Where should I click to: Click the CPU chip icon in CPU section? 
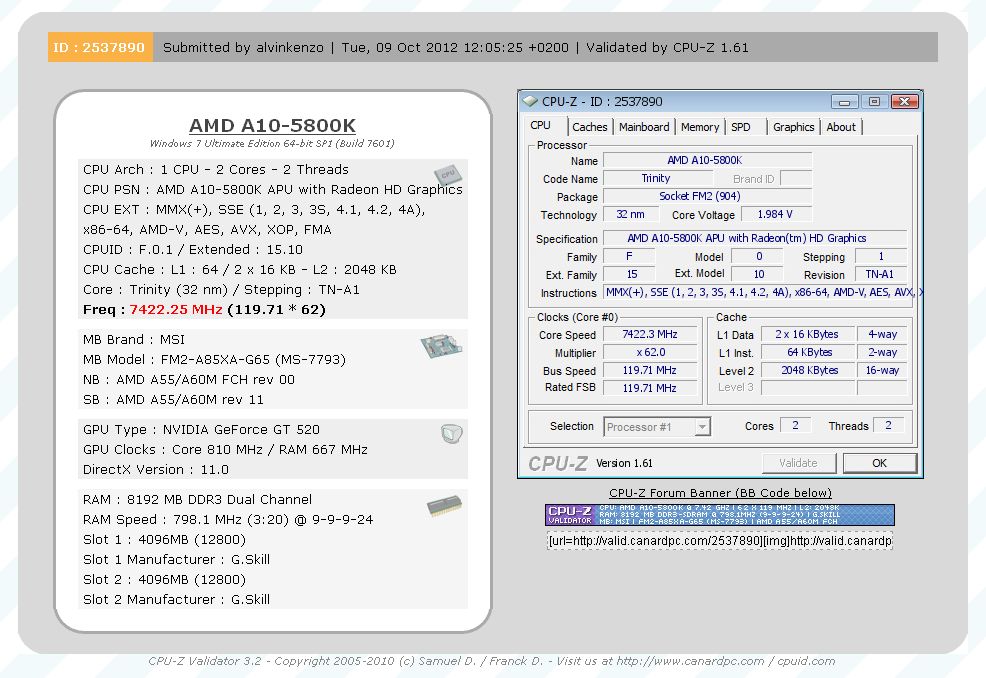(448, 174)
